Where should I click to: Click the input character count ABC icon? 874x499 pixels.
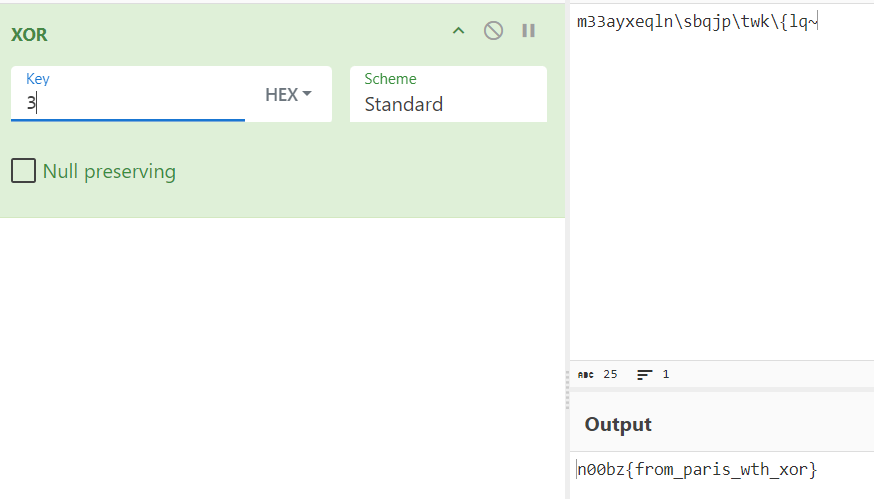pos(585,375)
